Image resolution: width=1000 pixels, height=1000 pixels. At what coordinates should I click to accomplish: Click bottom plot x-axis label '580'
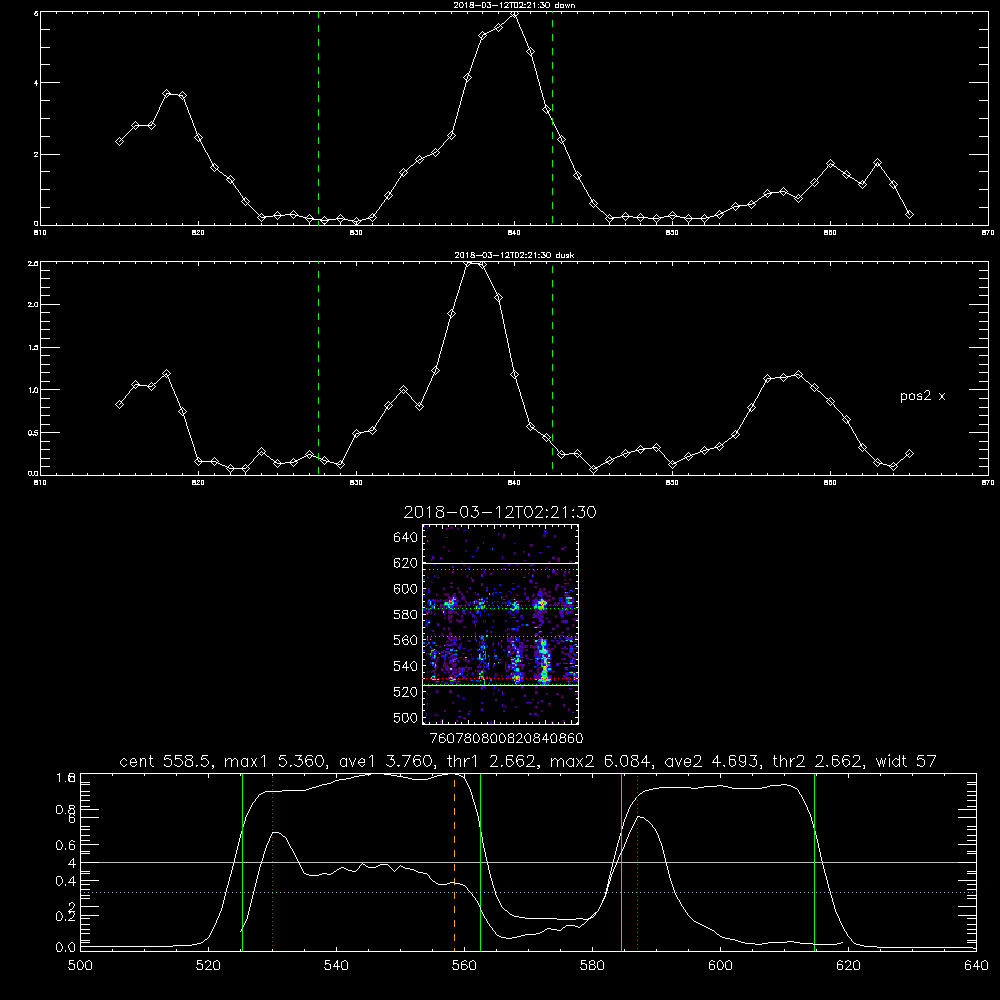[592, 966]
